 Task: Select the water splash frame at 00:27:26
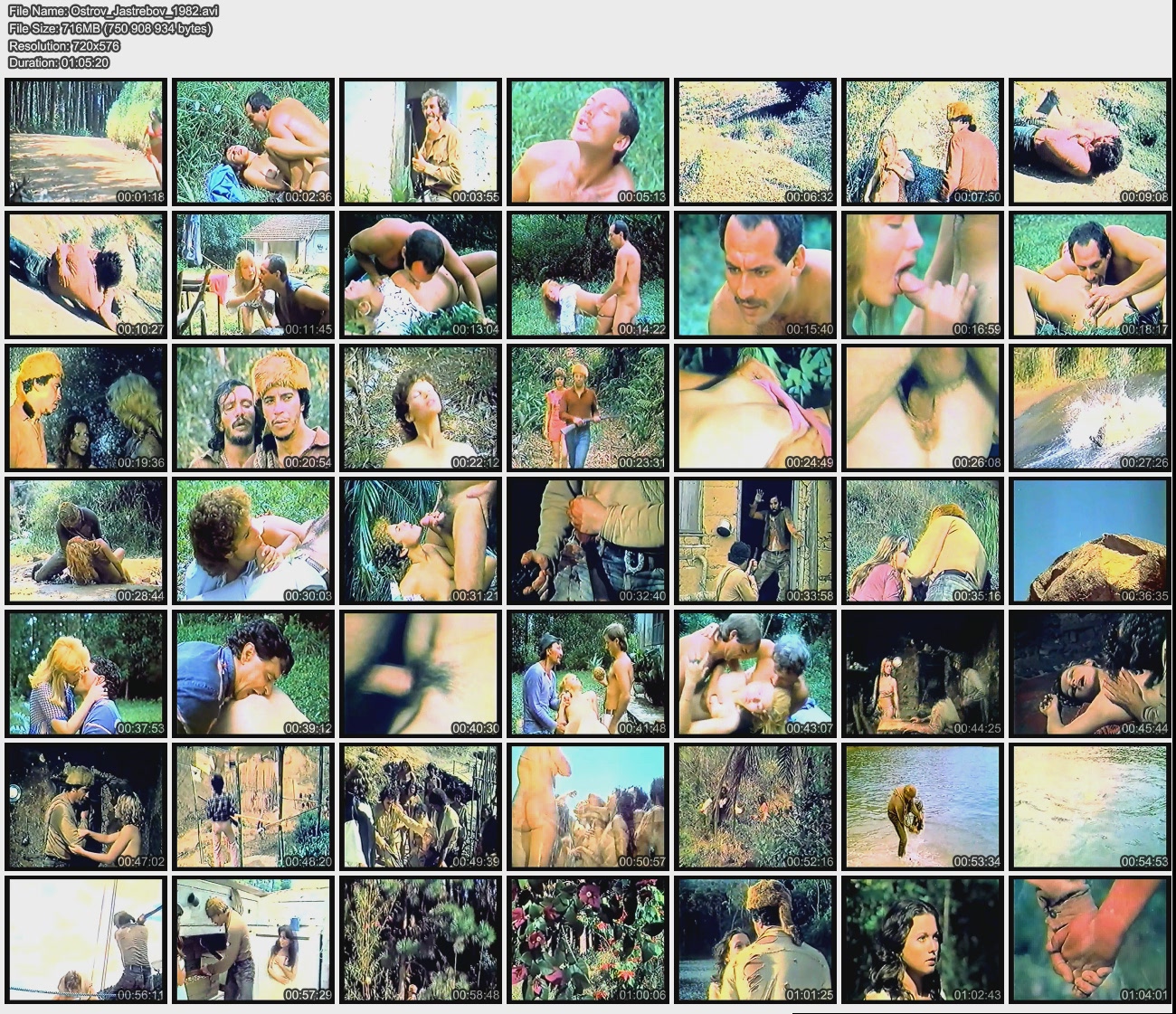pos(1090,407)
